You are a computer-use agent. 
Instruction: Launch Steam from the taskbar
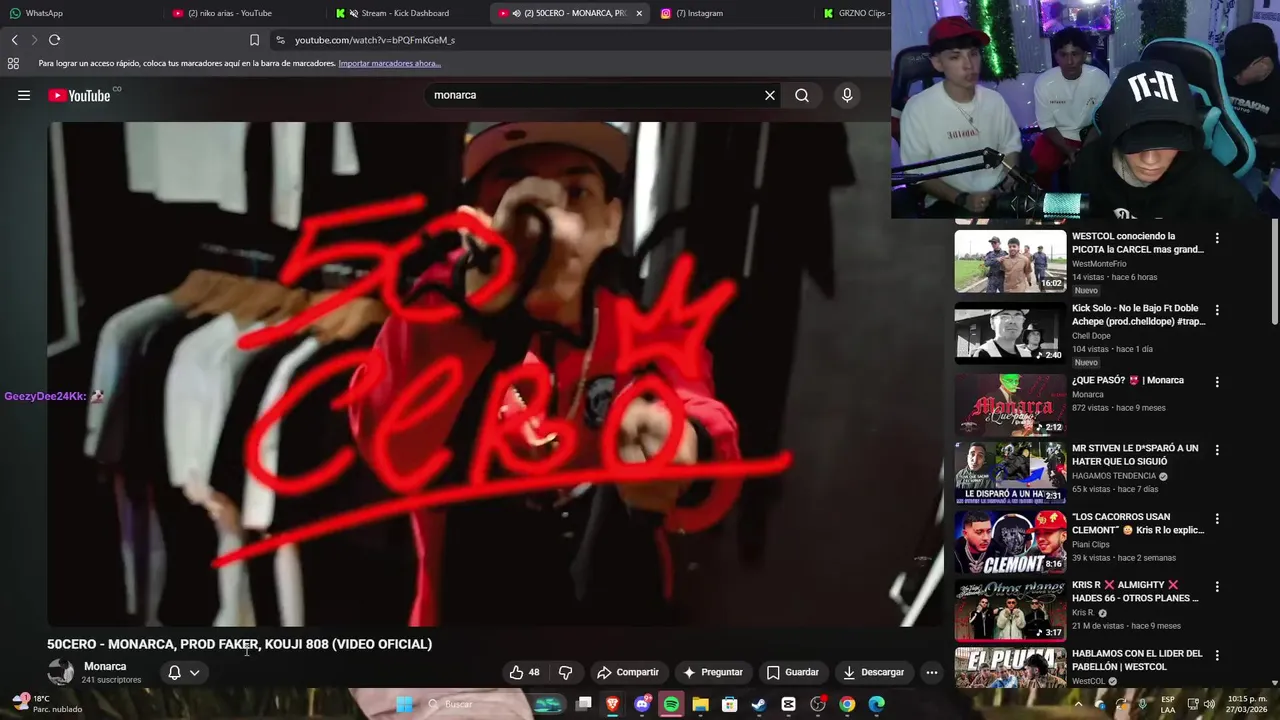pos(759,704)
